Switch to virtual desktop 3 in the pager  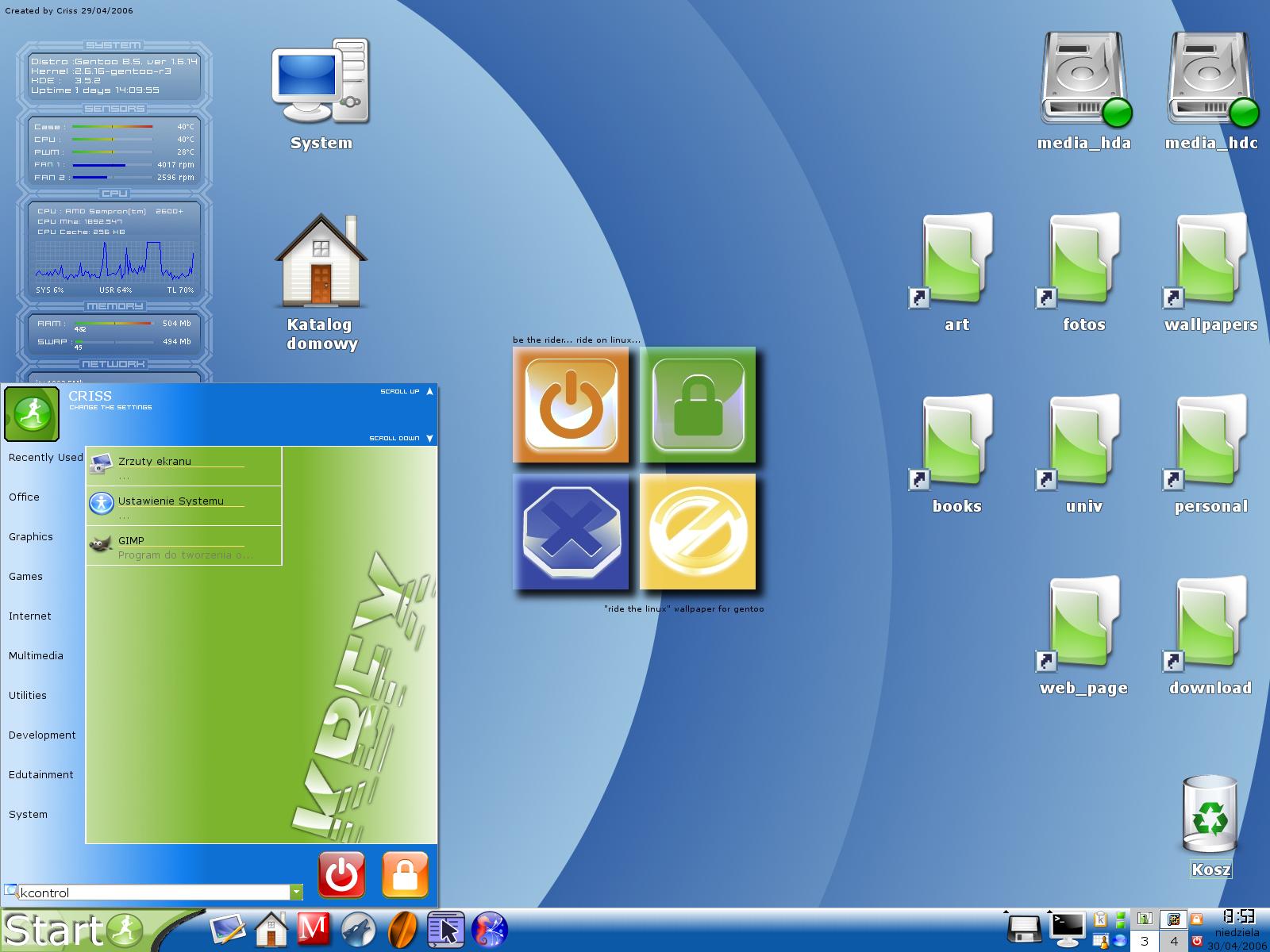pyautogui.click(x=1145, y=941)
